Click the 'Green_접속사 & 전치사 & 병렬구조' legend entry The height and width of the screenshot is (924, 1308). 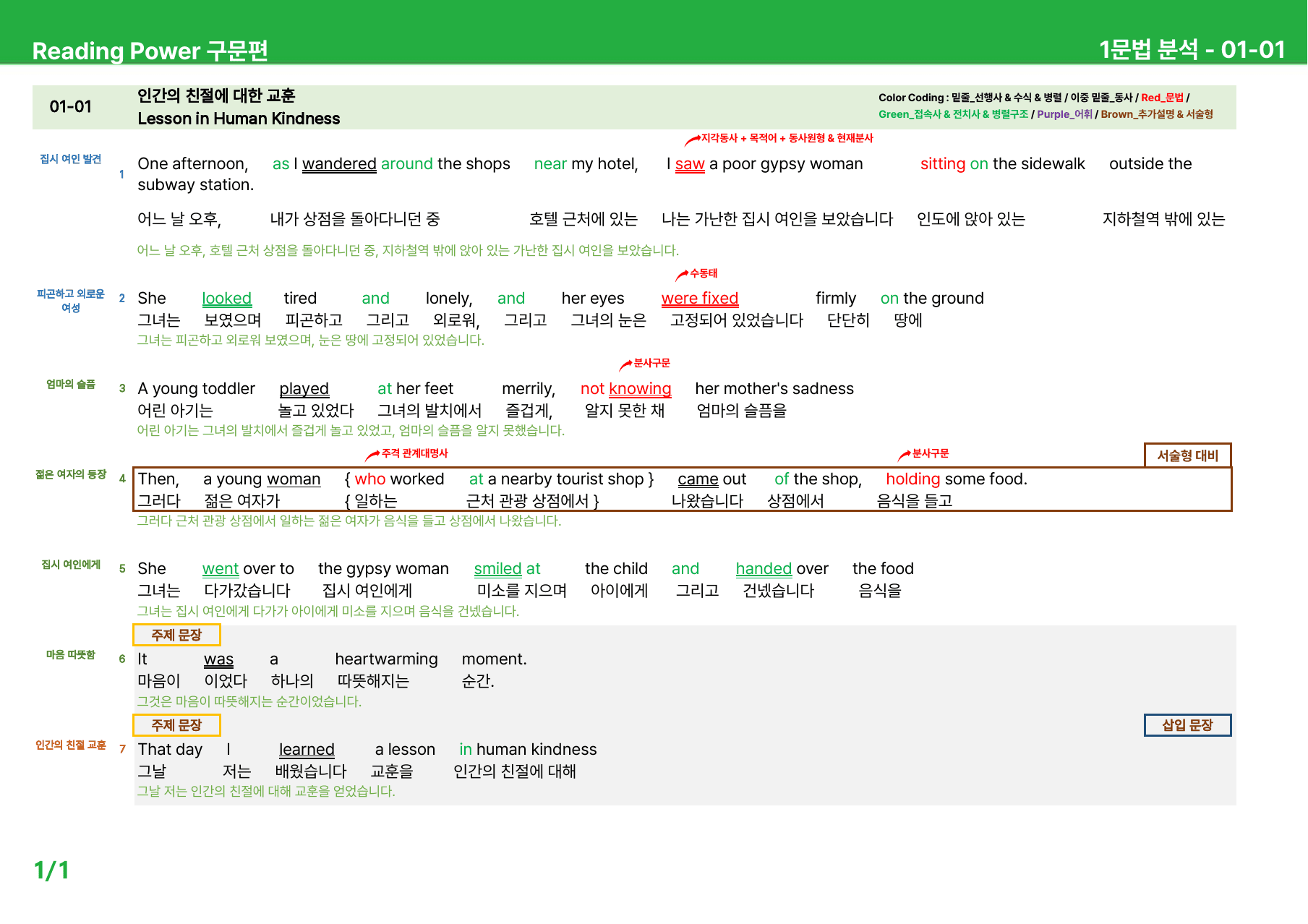[953, 114]
